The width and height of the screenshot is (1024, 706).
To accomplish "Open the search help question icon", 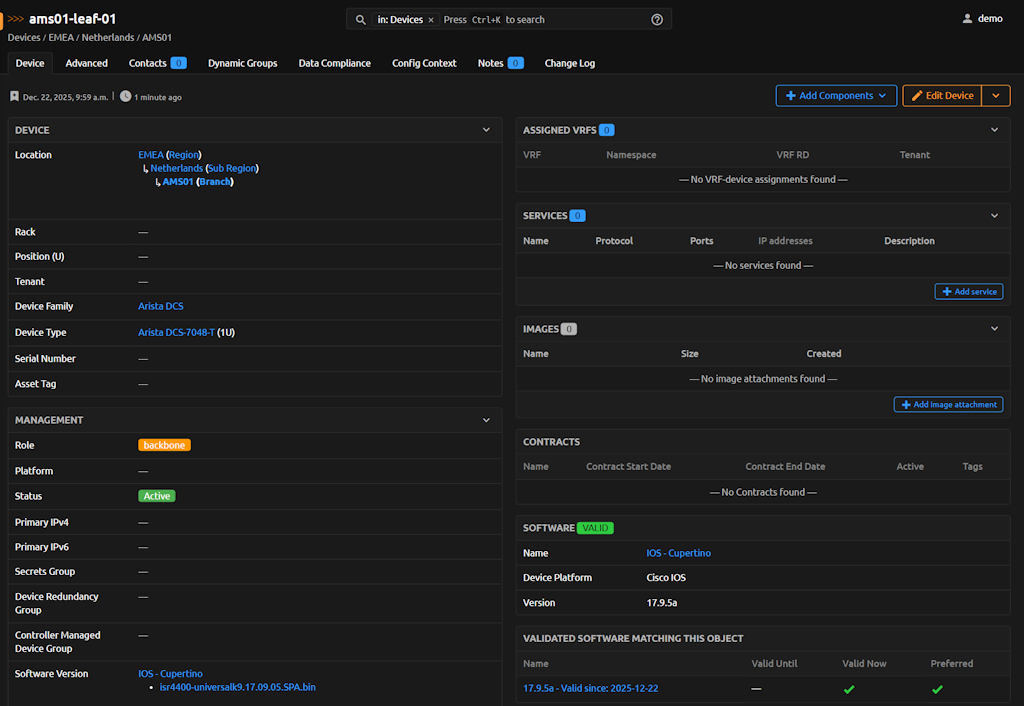I will tap(657, 20).
